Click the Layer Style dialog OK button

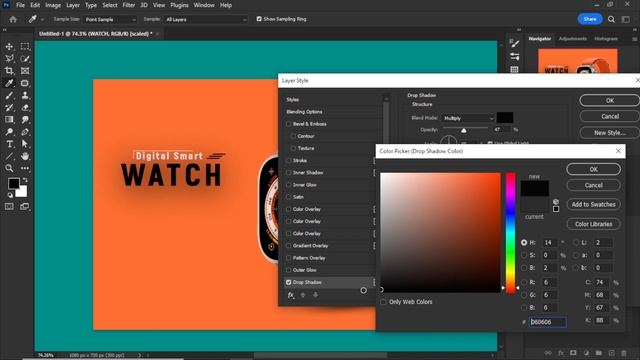coord(610,100)
